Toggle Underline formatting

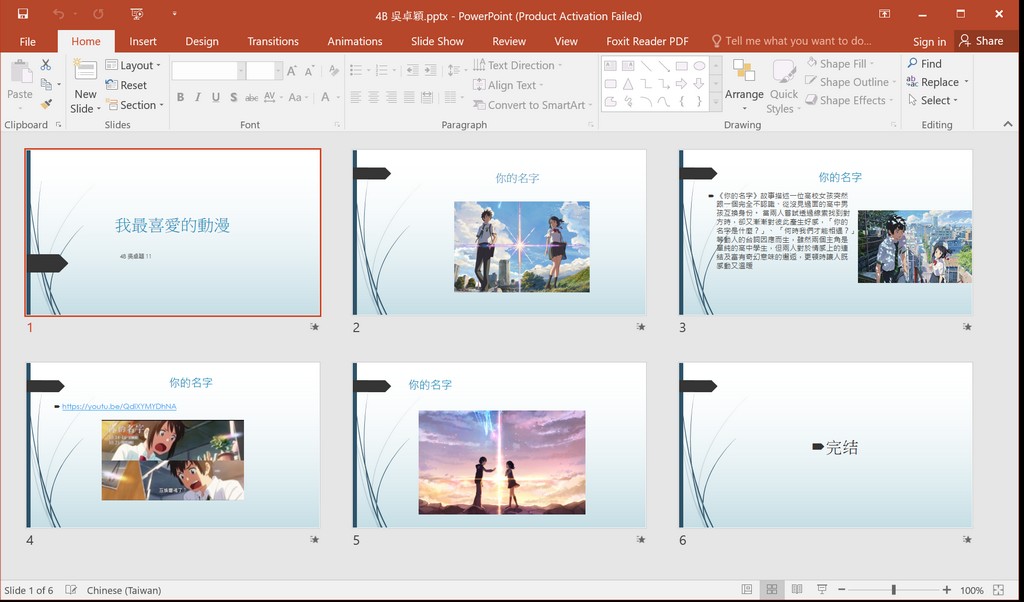(216, 97)
